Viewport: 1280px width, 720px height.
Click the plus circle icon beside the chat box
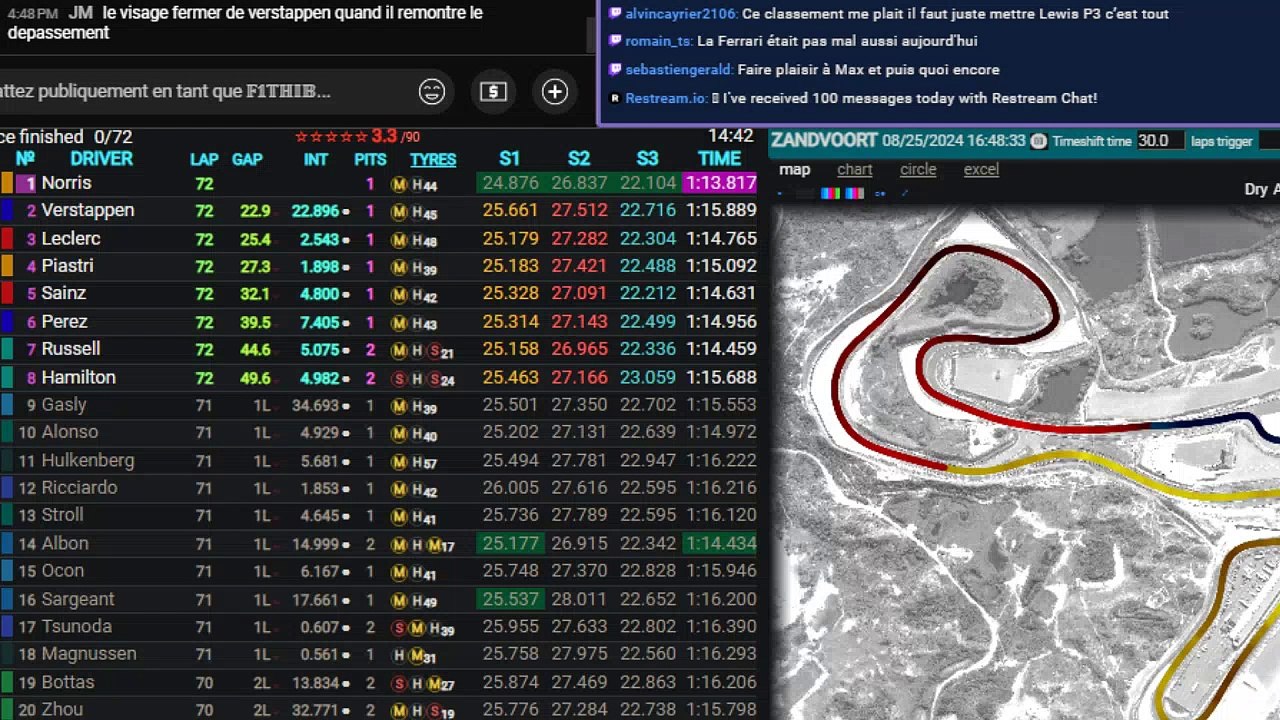pyautogui.click(x=555, y=92)
